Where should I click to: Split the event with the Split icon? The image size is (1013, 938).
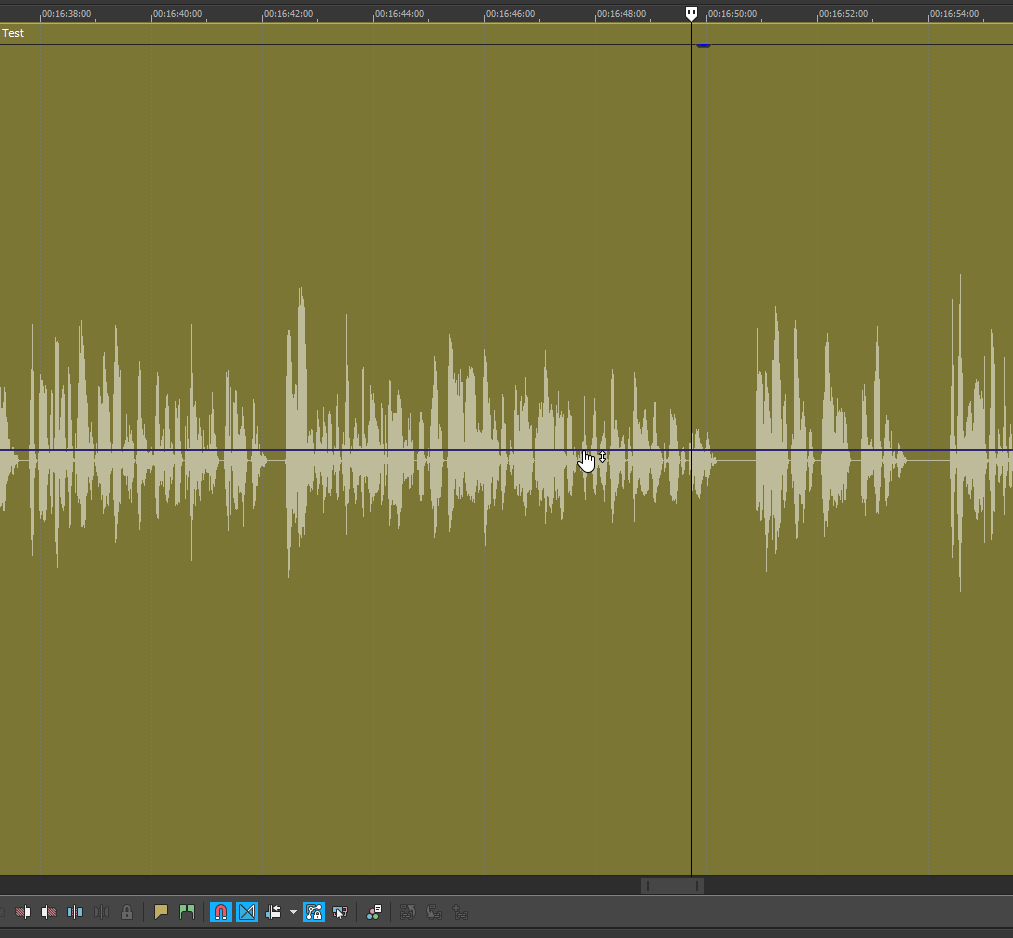tap(75, 912)
